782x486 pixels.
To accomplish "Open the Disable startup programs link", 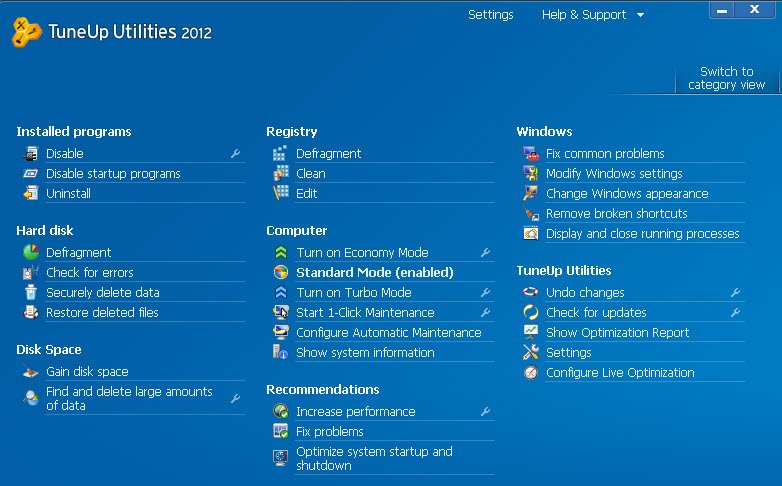I will click(x=113, y=174).
